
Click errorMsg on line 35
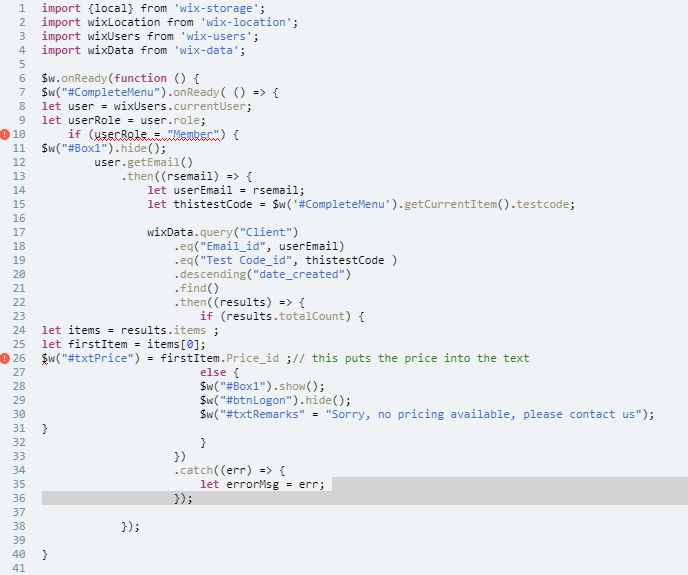(252, 485)
